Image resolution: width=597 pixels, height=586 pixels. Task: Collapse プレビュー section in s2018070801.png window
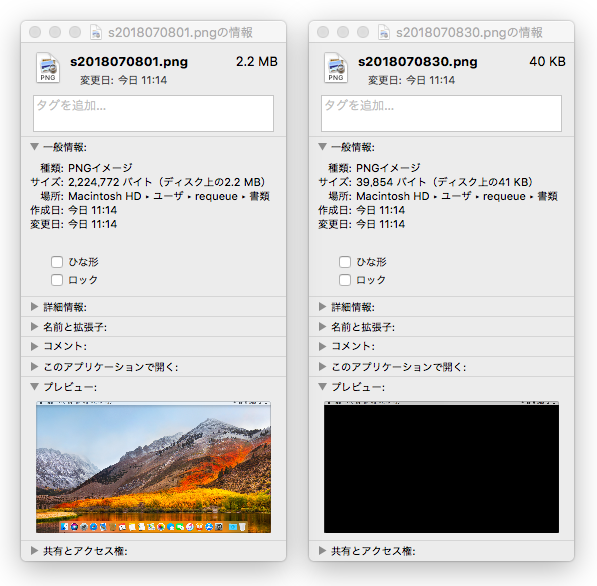point(34,386)
